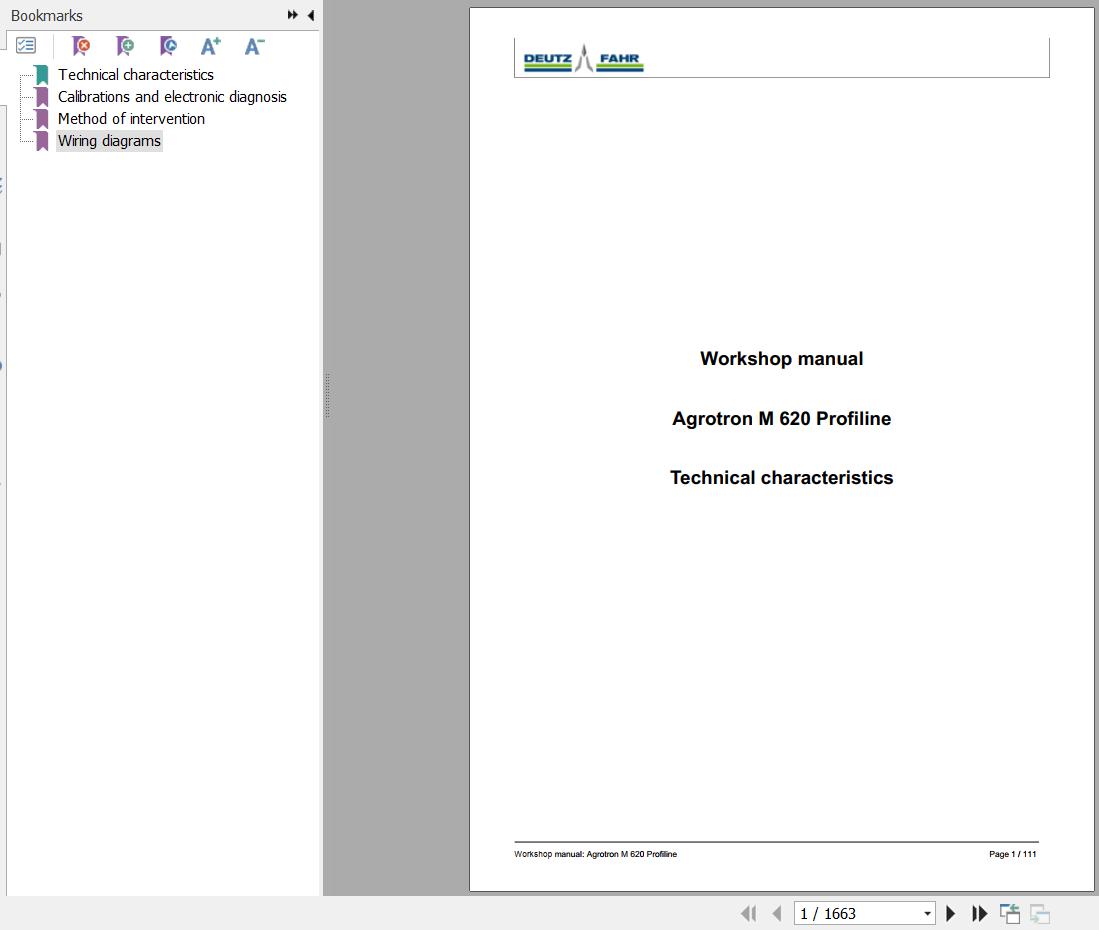
Task: Go to Calibrations and electronic diagnosis bookmark
Action: coord(172,97)
